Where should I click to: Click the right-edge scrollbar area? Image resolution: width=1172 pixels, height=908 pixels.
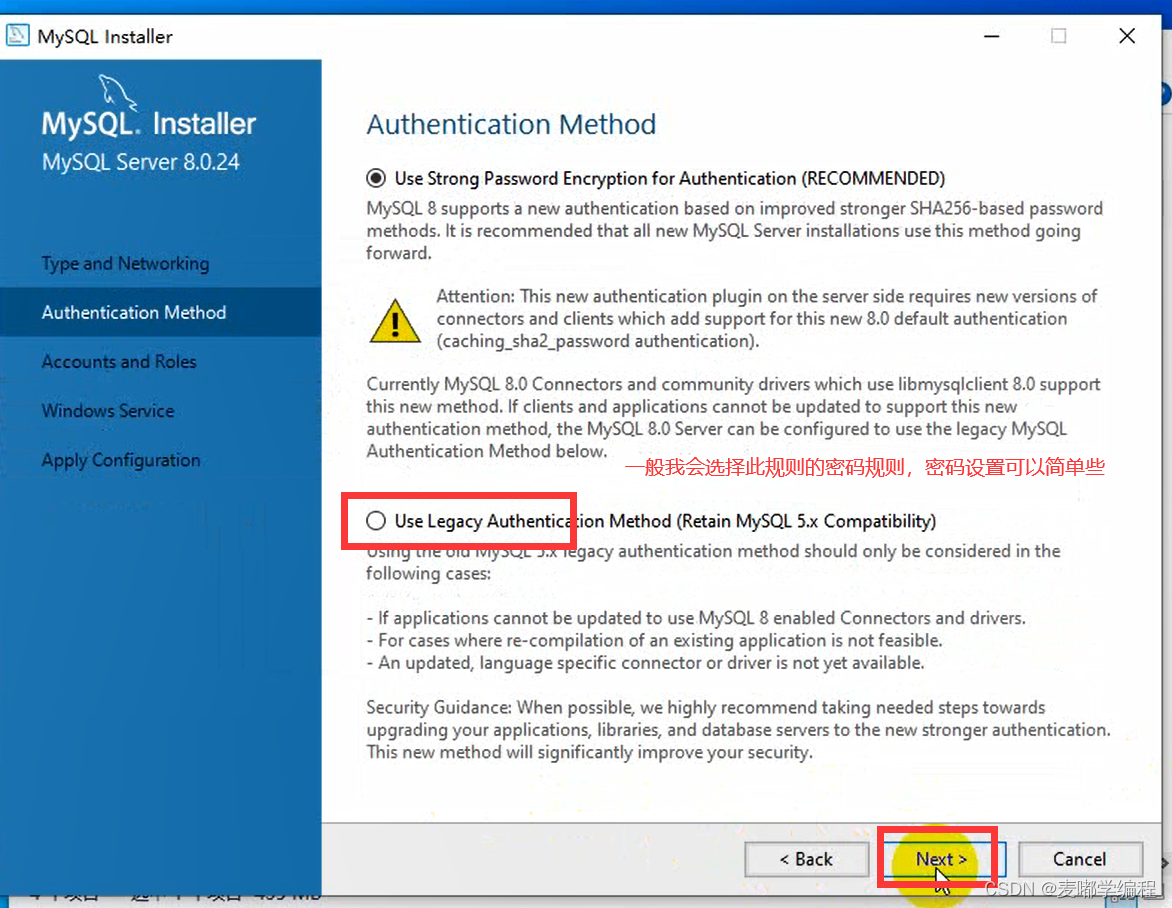click(1164, 450)
